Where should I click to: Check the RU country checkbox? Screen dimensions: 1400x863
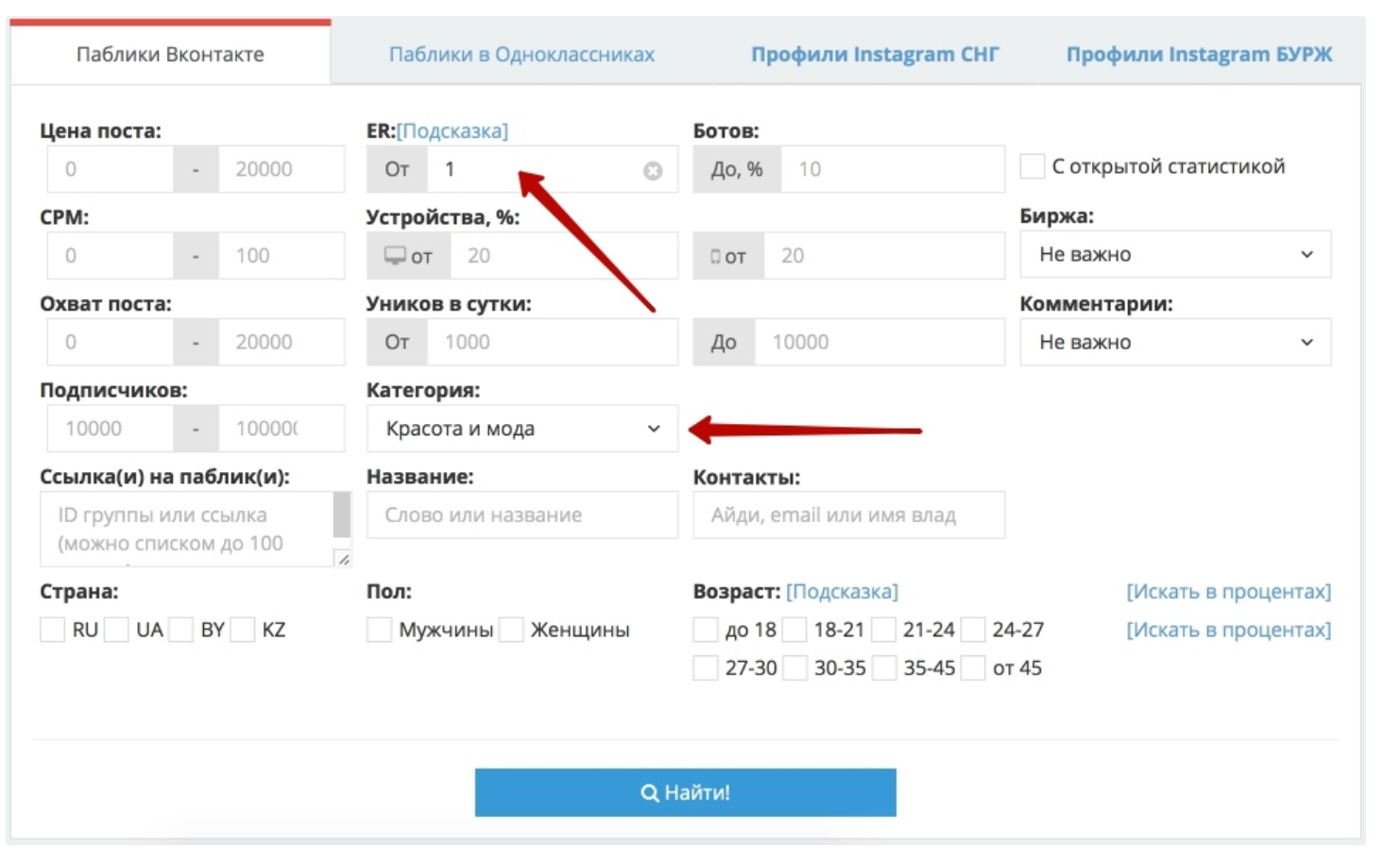pos(52,630)
